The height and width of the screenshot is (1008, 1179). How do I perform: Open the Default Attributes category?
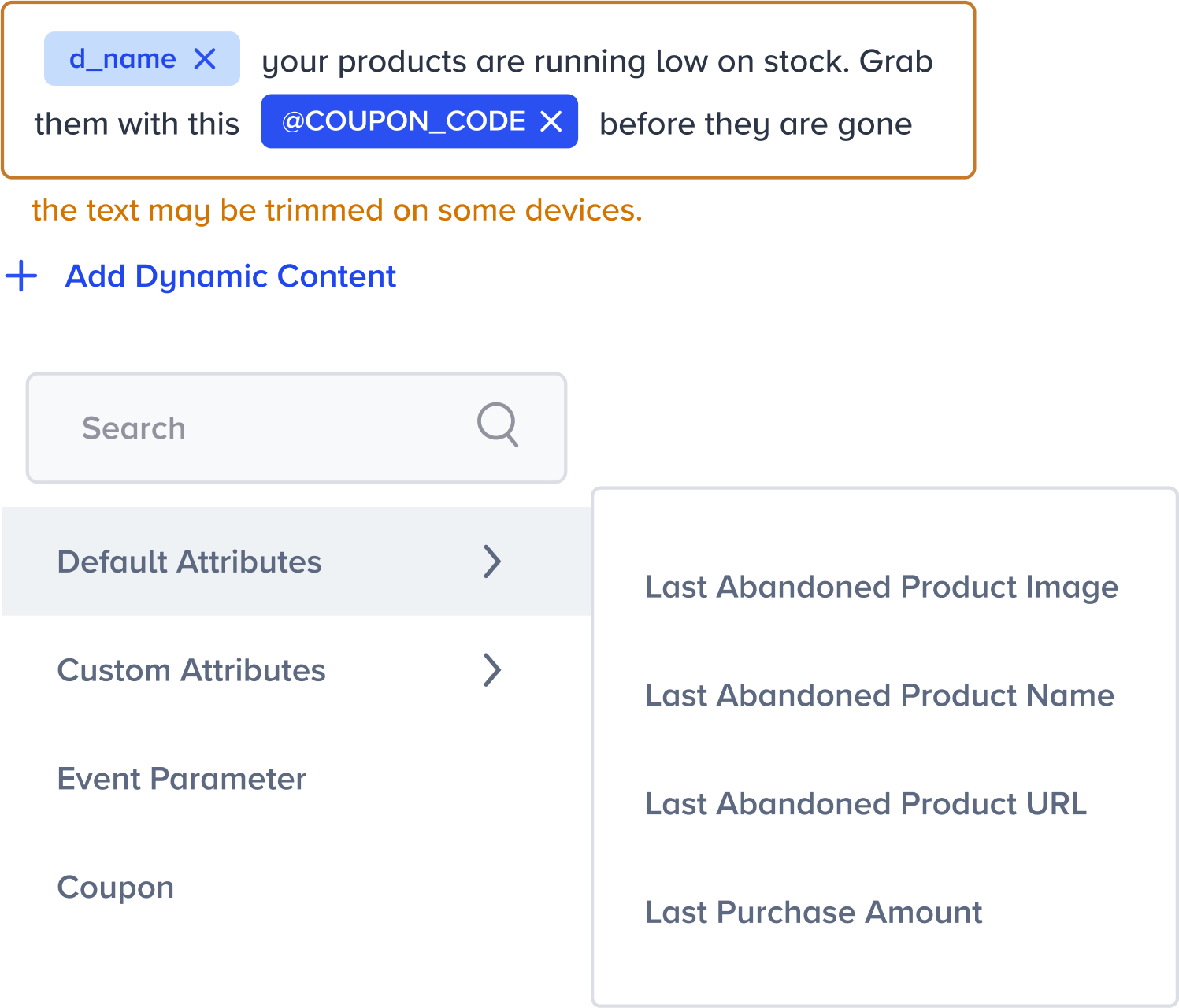(x=189, y=561)
